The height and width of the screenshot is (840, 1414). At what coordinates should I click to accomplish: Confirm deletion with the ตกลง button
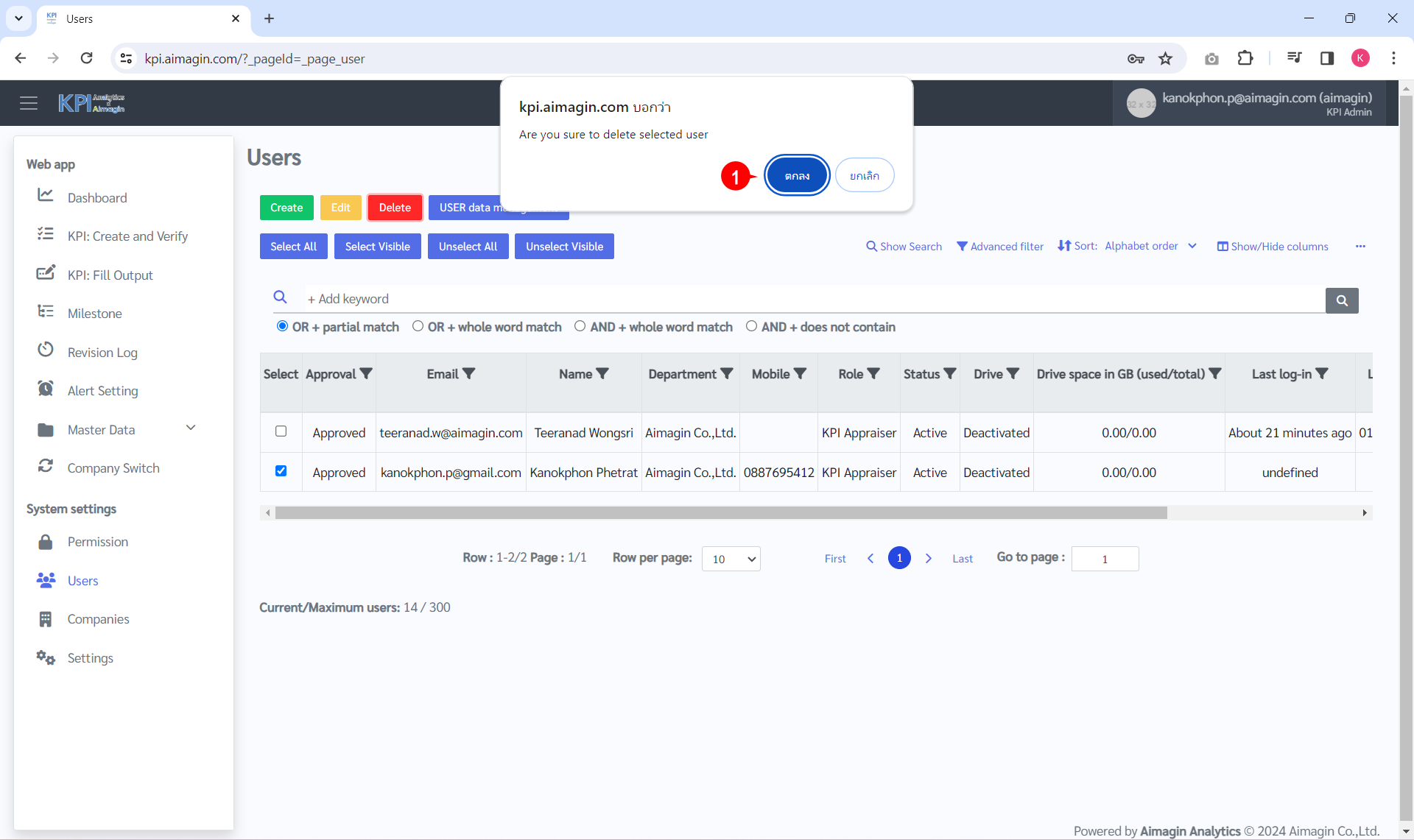797,176
